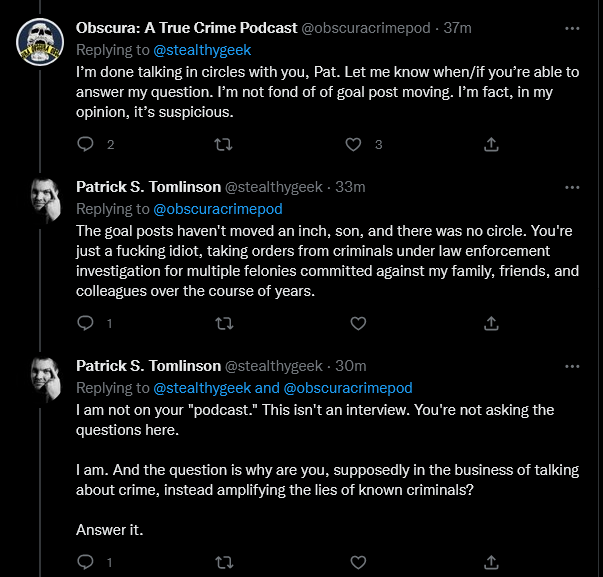
Task: Like the Obscura tweet with 3 likes
Action: tap(353, 145)
